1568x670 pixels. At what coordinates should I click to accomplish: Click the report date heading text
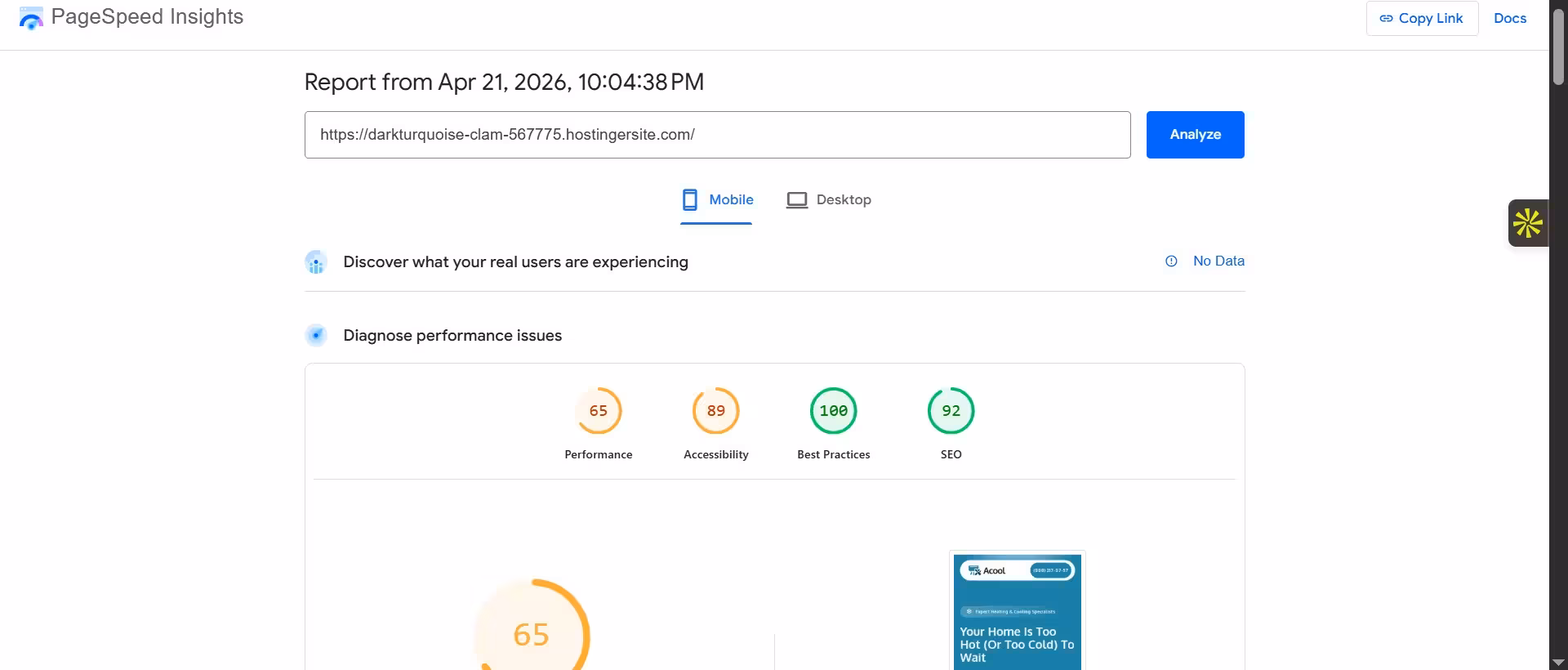(504, 82)
